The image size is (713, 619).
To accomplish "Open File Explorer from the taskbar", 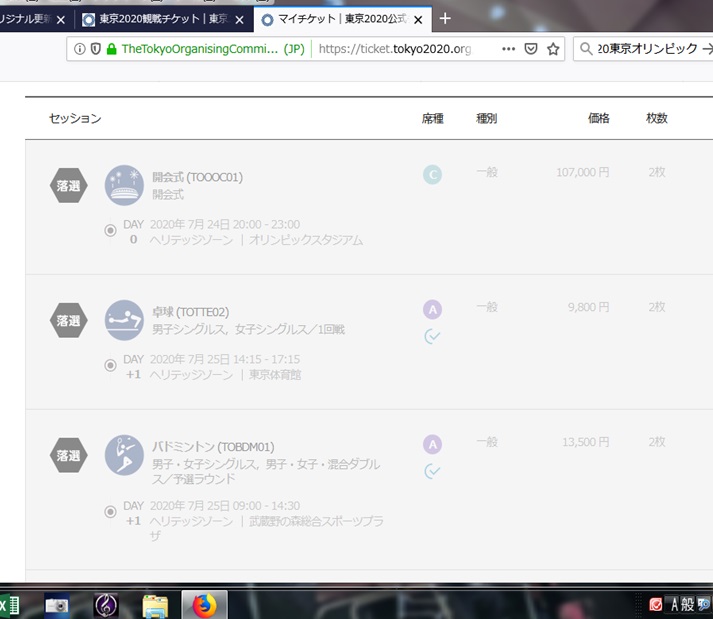I will (156, 606).
